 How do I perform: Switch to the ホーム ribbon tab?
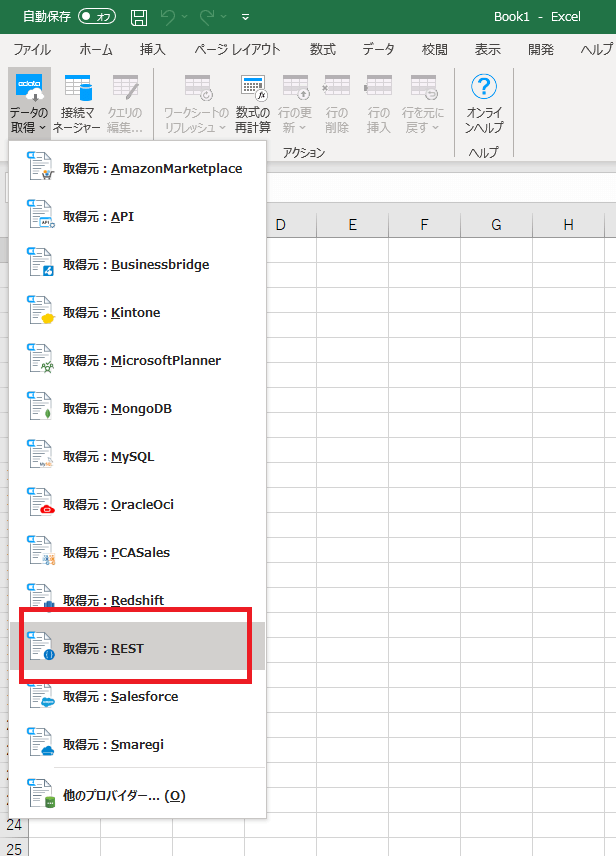(96, 50)
